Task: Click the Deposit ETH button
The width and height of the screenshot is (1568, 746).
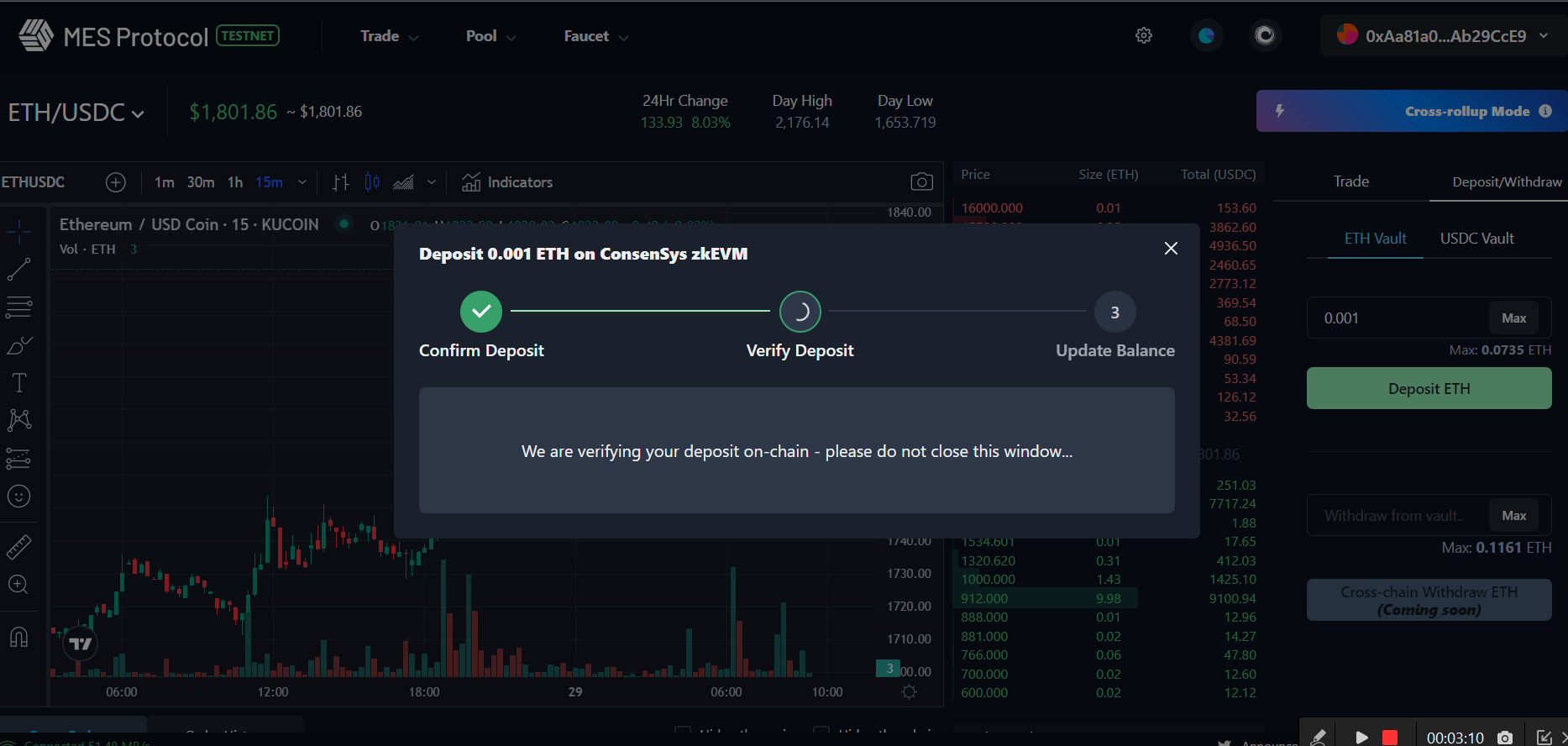Action: coord(1429,389)
